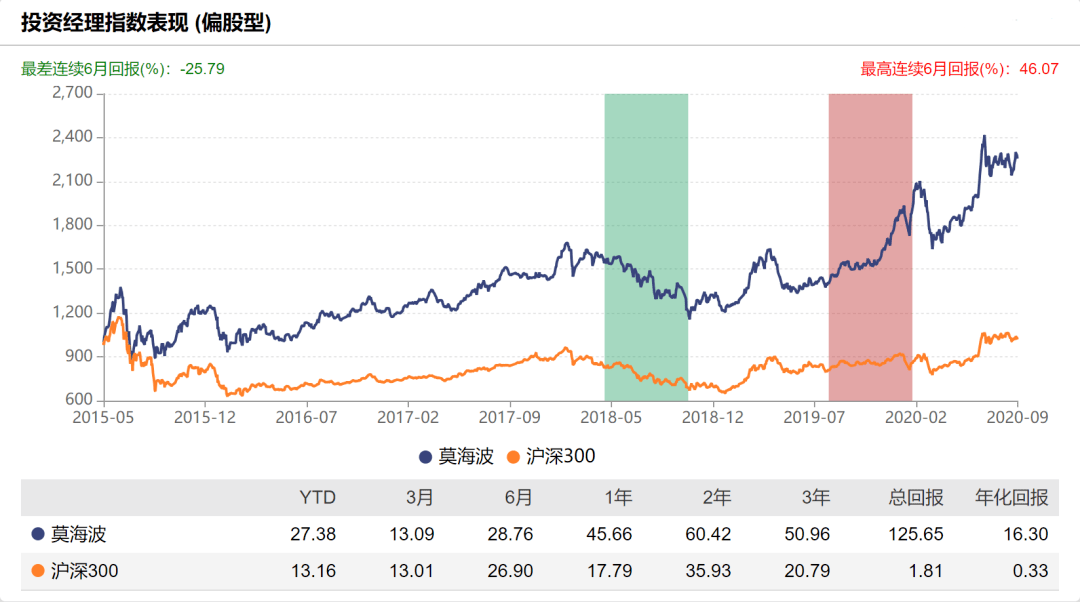Select the 总回报 column header
Image resolution: width=1080 pixels, height=602 pixels.
point(915,497)
